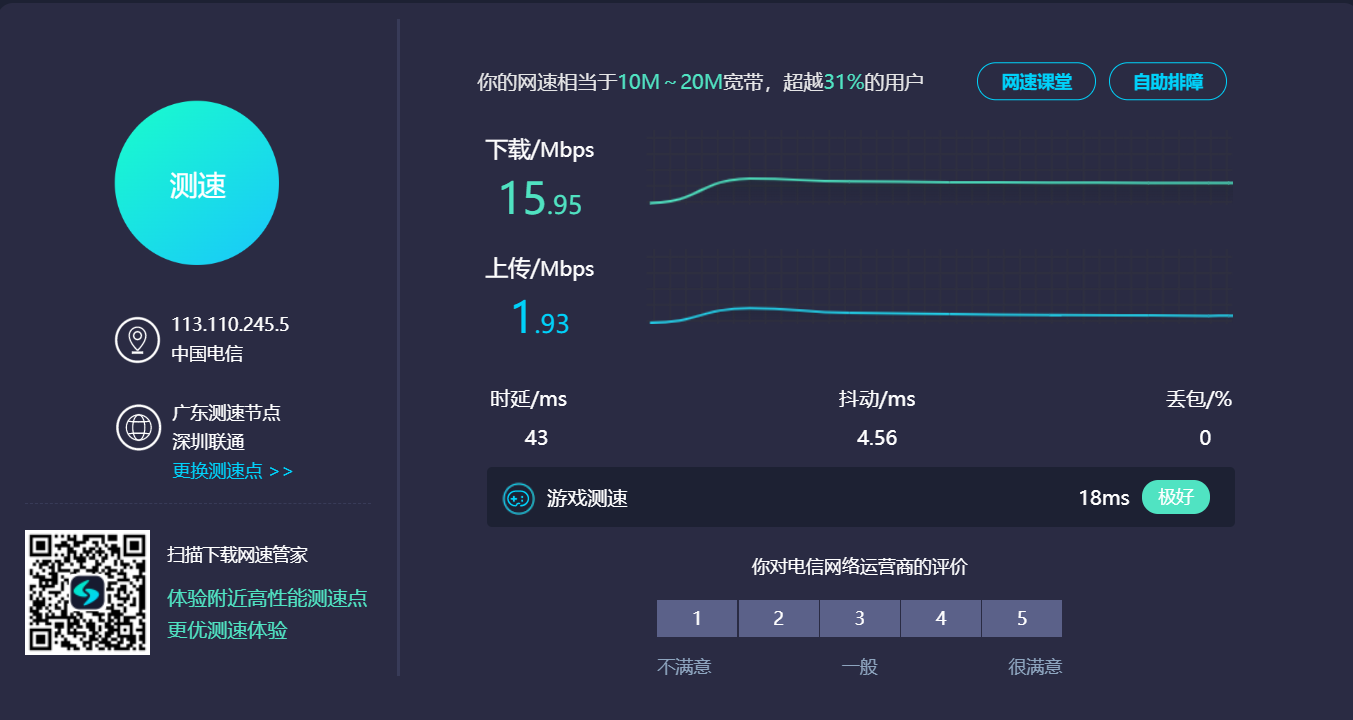Click the upload speed graph line
Image resolution: width=1353 pixels, height=720 pixels.
(x=940, y=313)
